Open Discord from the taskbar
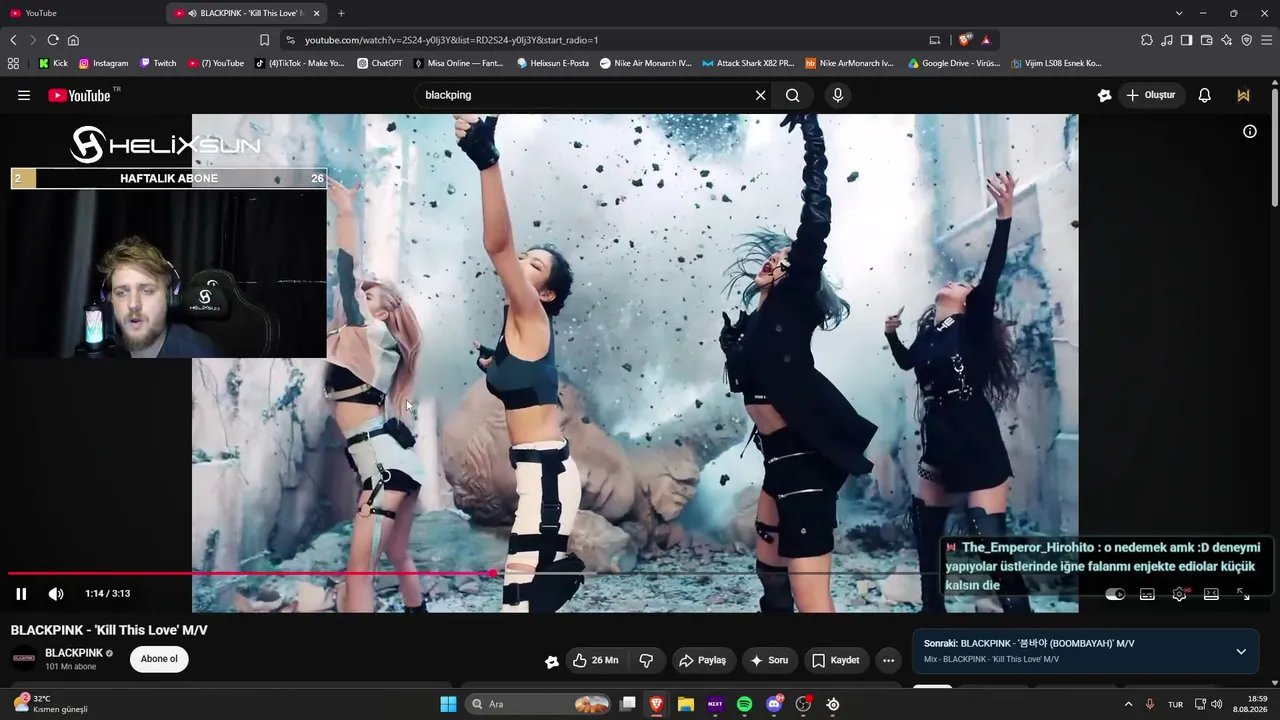Screen dimensions: 1280x720 (774, 704)
